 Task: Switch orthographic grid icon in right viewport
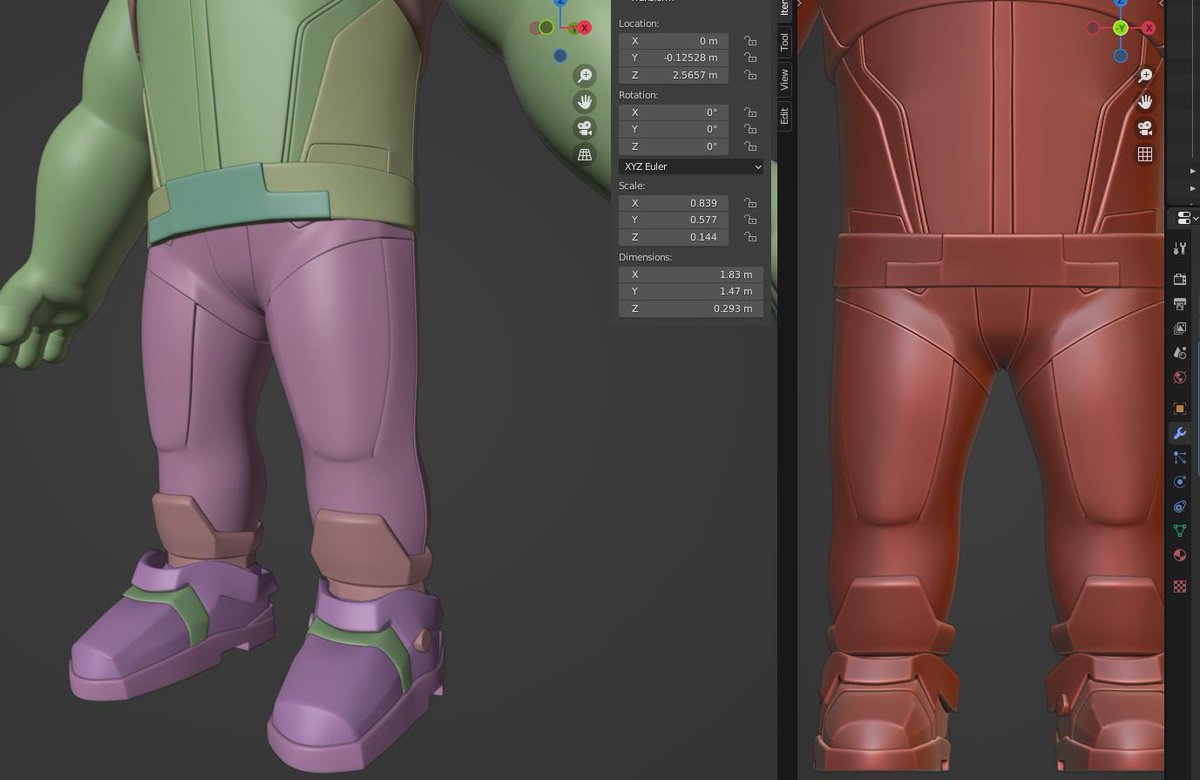click(1145, 154)
